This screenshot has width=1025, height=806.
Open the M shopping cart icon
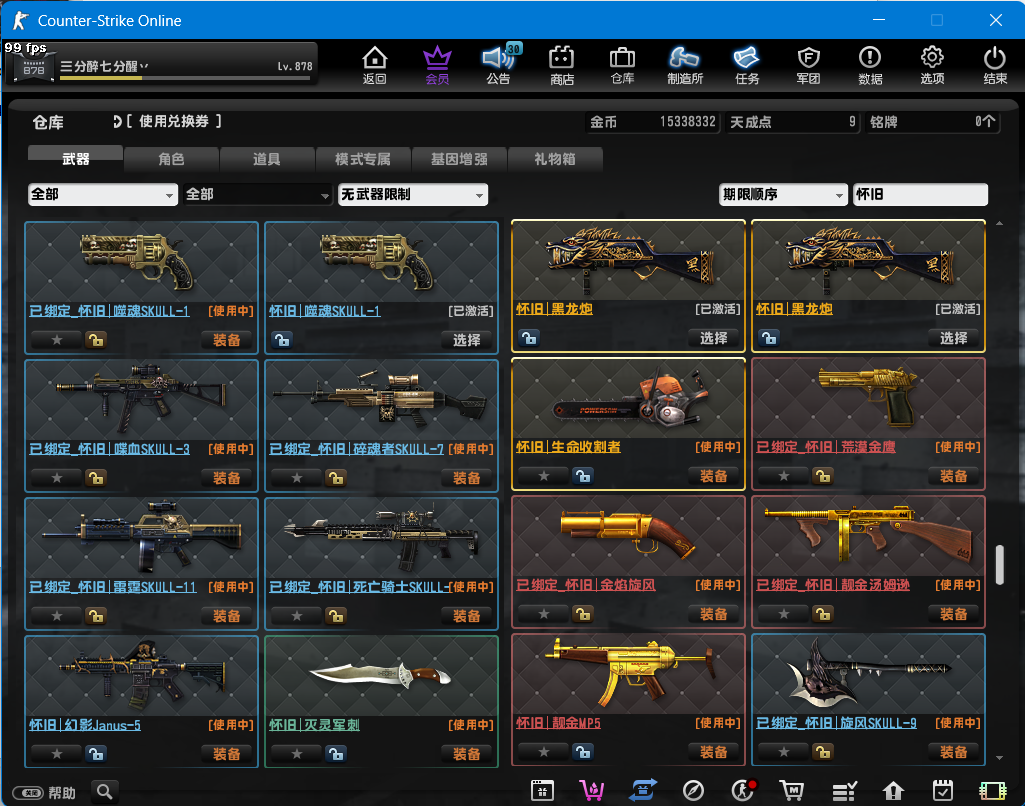coord(792,791)
